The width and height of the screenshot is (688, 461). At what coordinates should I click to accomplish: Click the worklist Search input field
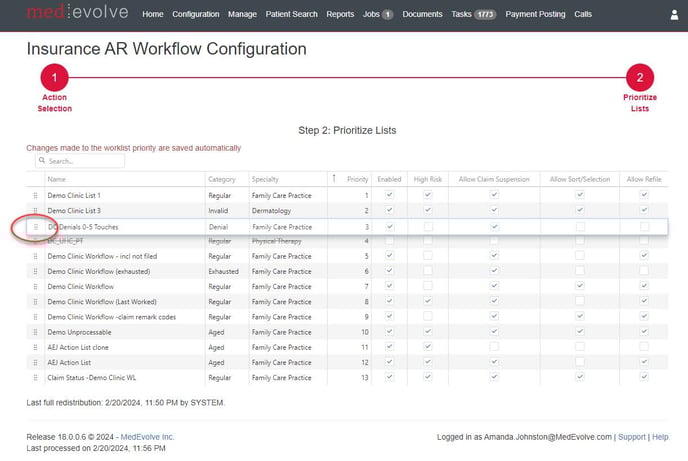coord(80,160)
